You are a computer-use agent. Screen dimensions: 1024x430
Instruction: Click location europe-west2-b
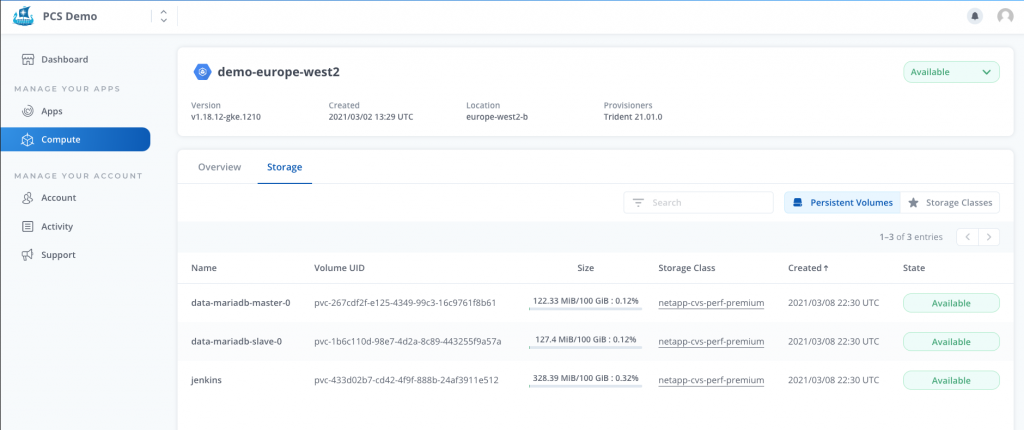coord(497,118)
